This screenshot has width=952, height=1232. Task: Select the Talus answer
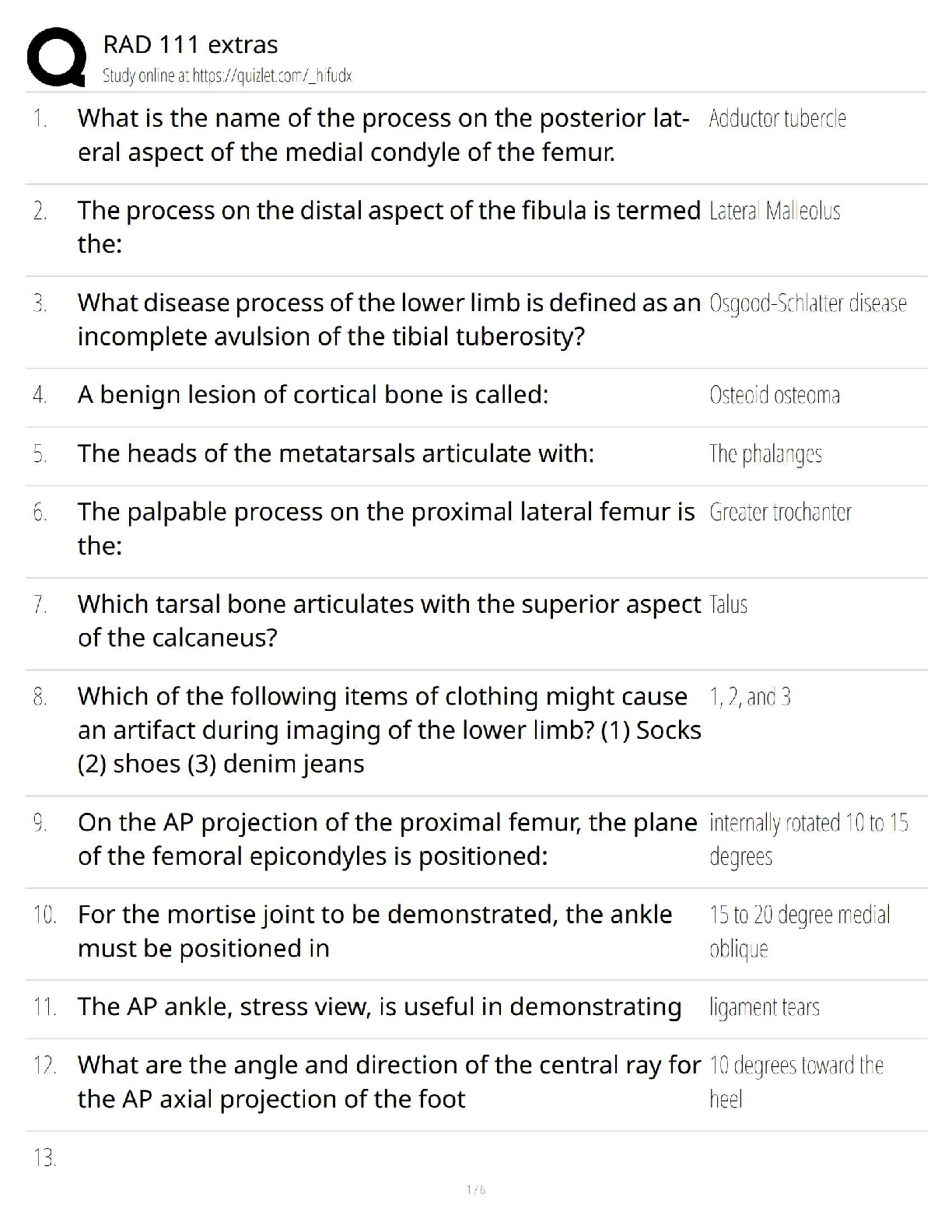coord(728,604)
